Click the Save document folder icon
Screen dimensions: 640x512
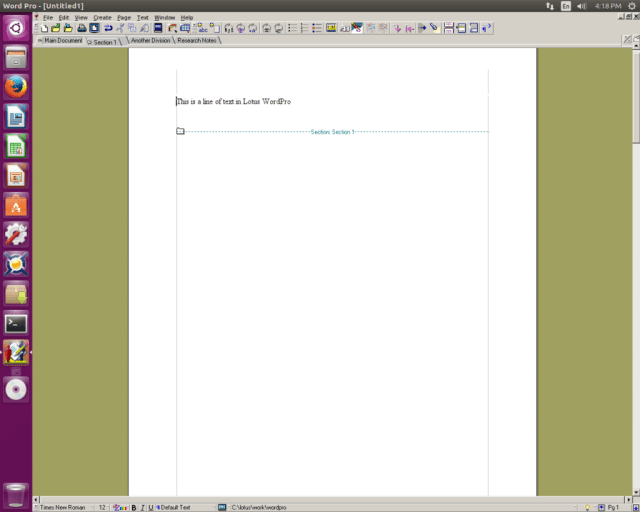(x=68, y=28)
